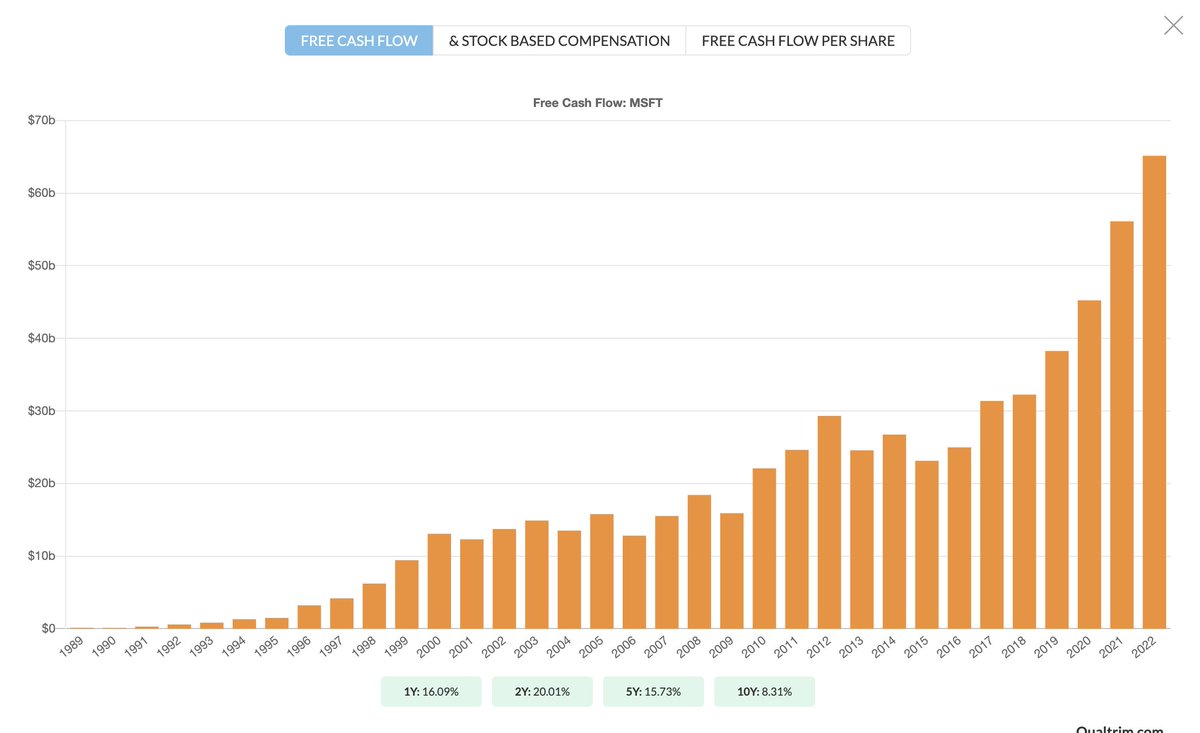This screenshot has width=1200, height=733.
Task: Select the 2003 bar in the chart
Action: coord(537,575)
